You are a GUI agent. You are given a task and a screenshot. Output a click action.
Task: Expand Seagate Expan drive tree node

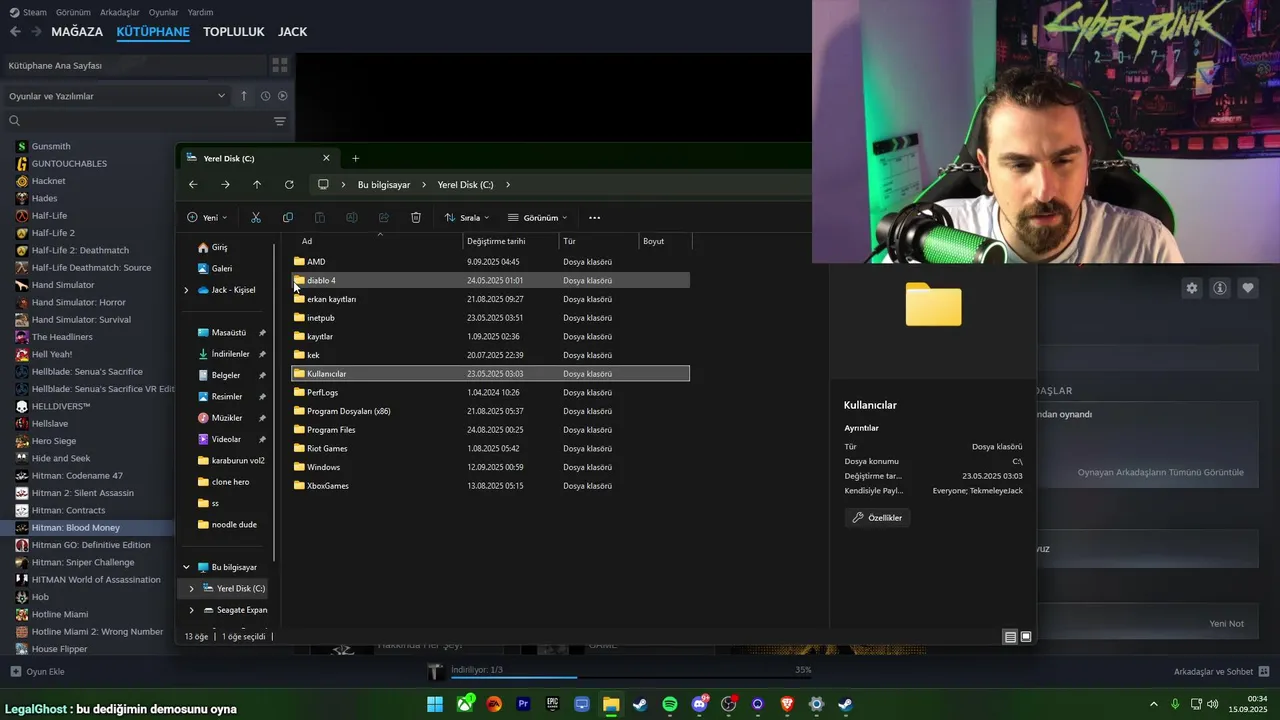(x=191, y=610)
